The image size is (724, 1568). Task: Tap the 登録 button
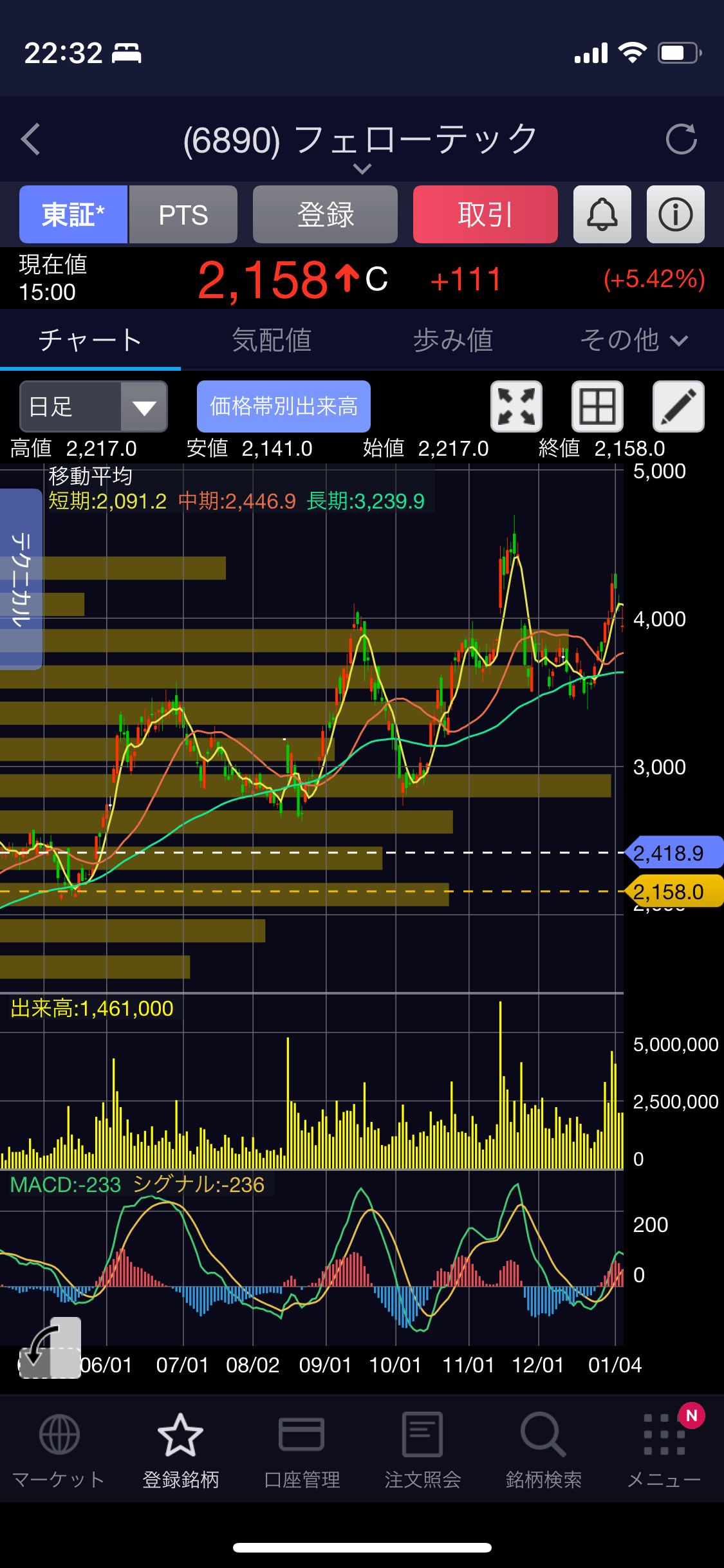(x=325, y=214)
